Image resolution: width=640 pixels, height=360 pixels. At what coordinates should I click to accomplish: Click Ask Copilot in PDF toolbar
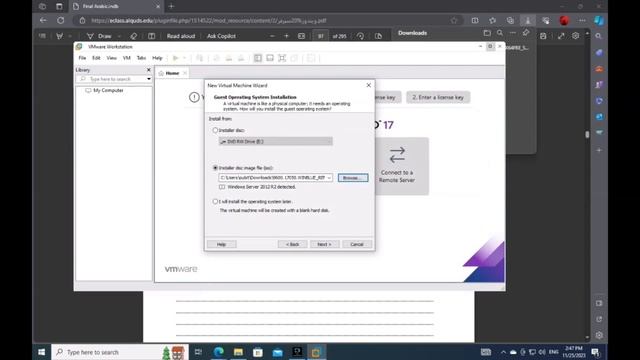pyautogui.click(x=221, y=36)
